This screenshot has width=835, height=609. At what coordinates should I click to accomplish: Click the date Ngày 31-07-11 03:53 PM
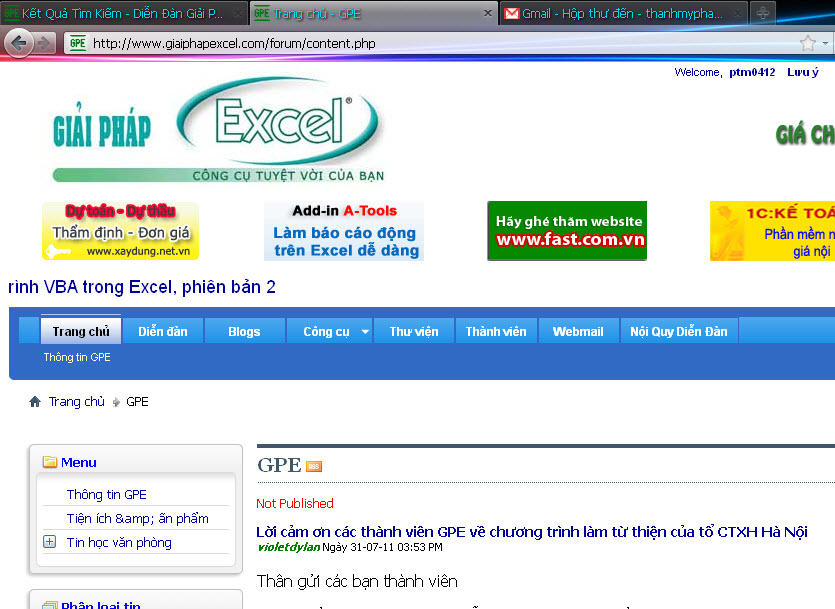coord(382,547)
